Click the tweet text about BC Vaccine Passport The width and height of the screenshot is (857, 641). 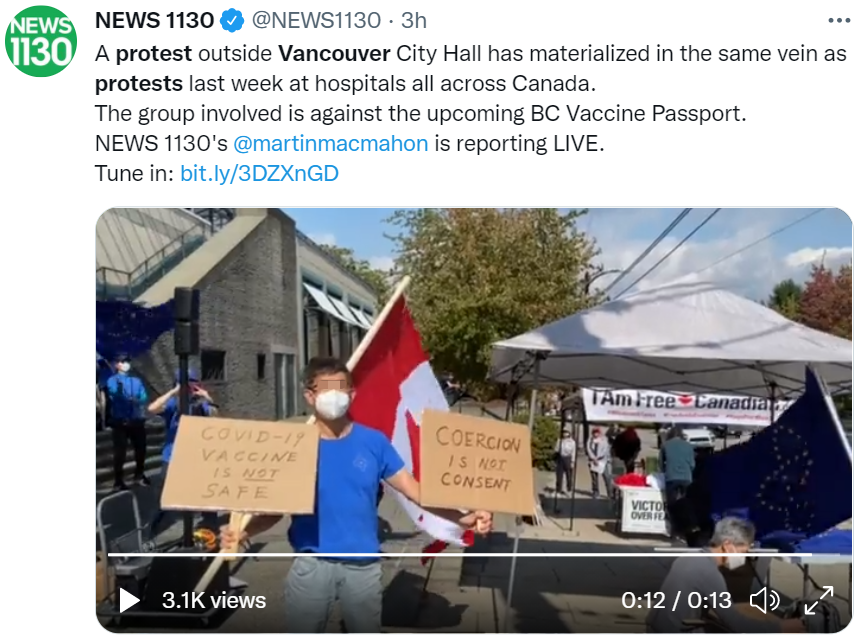(420, 114)
